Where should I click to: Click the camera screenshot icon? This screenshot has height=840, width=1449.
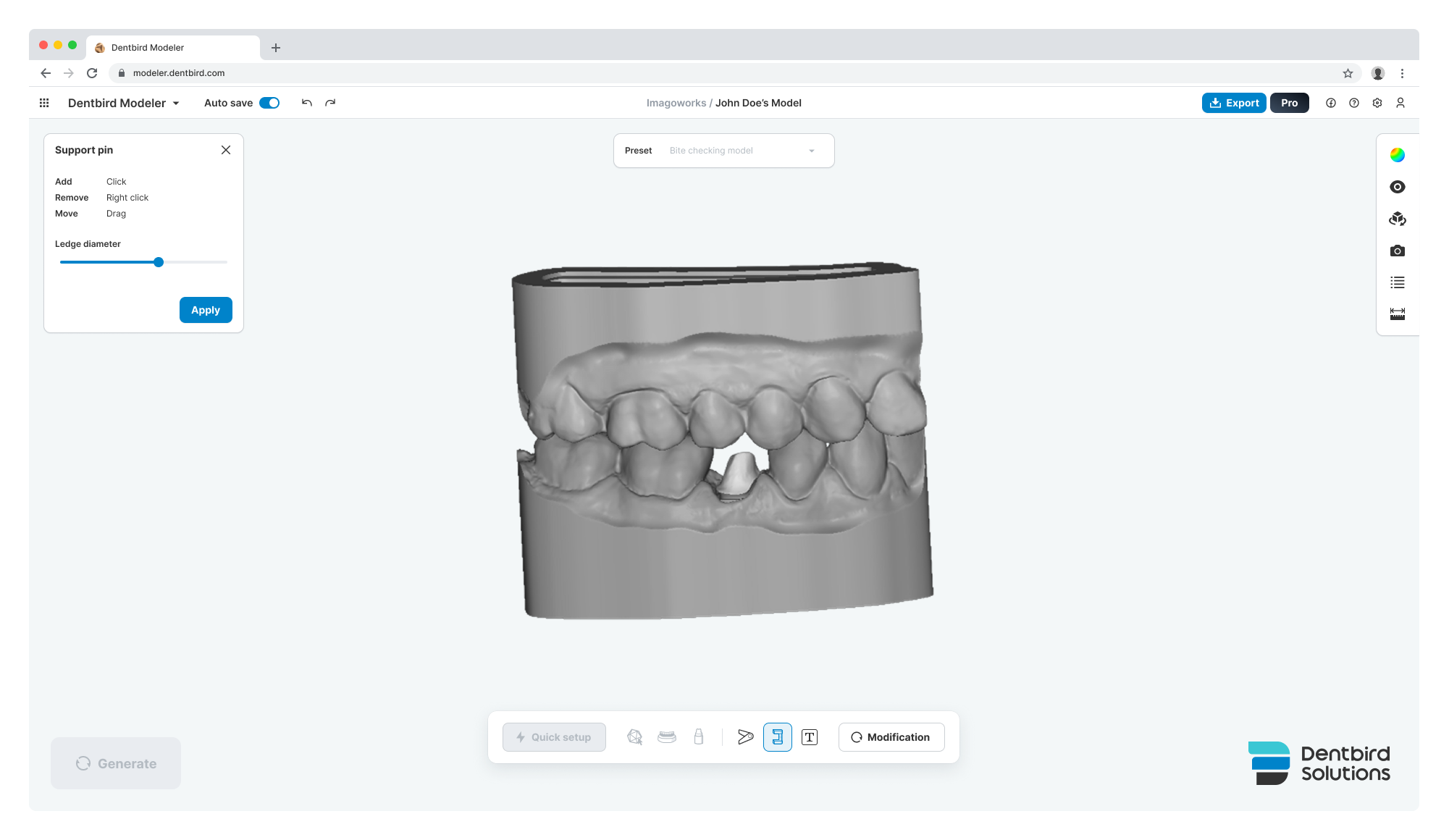[x=1397, y=251]
